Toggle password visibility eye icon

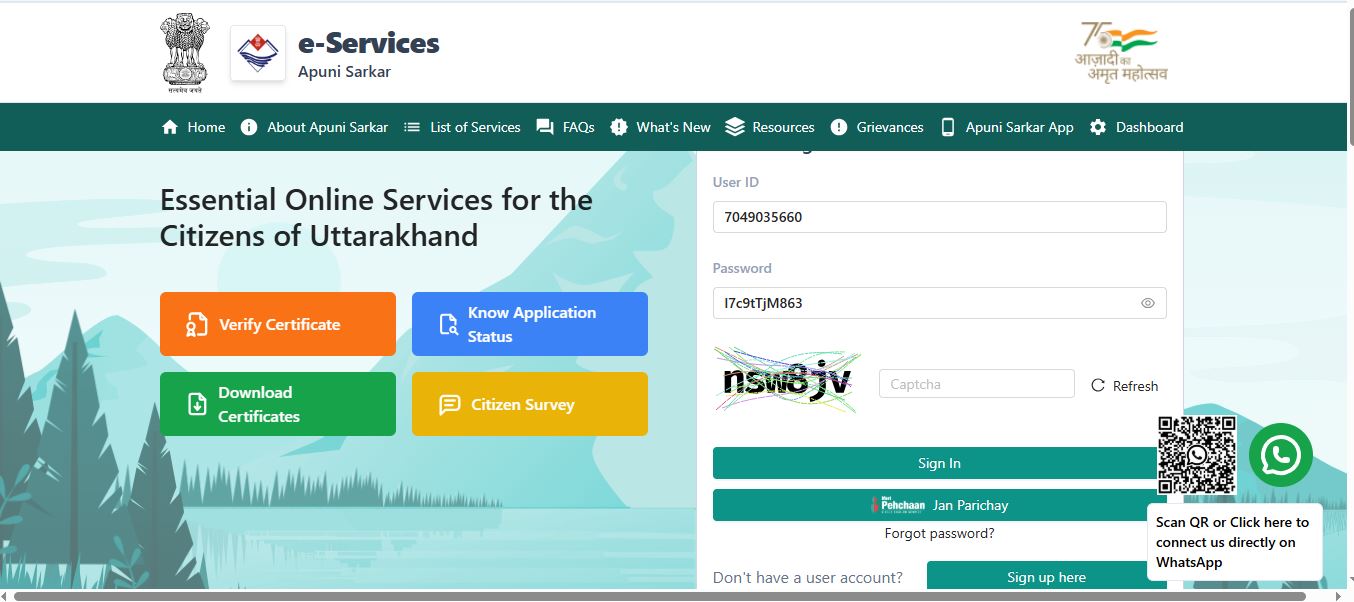click(x=1148, y=303)
